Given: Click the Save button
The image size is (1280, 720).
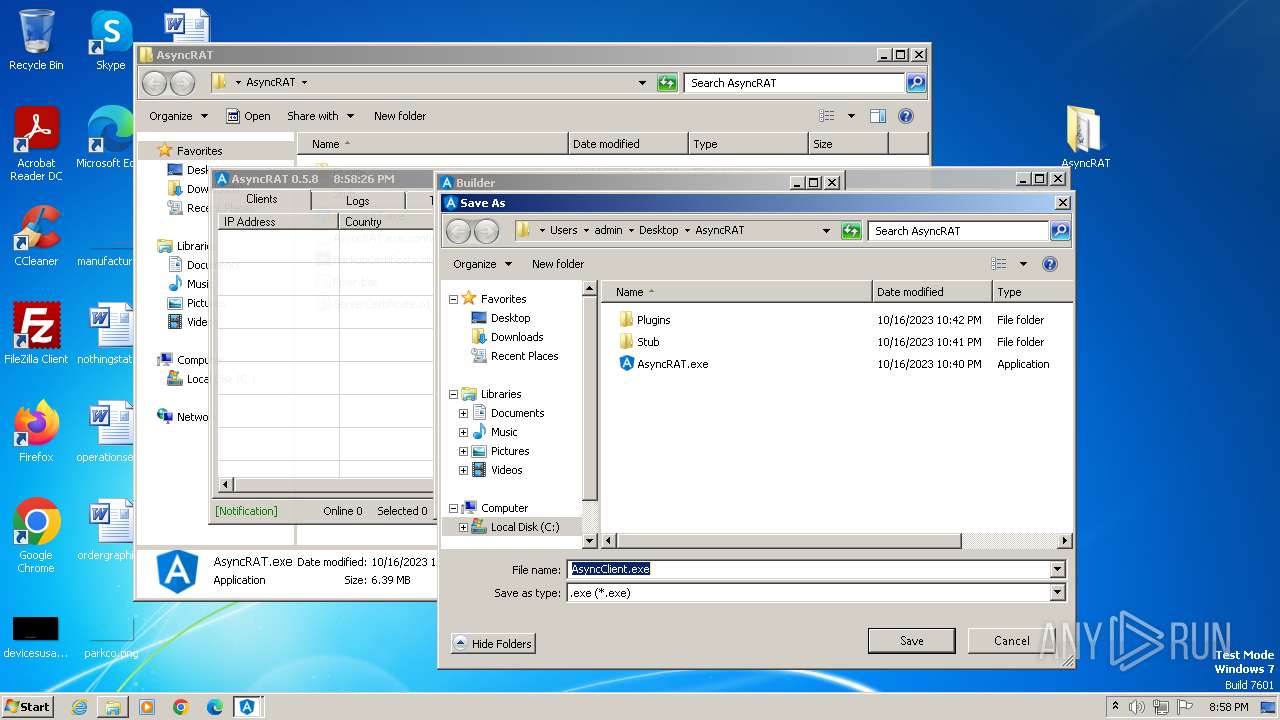Looking at the screenshot, I should tap(911, 641).
